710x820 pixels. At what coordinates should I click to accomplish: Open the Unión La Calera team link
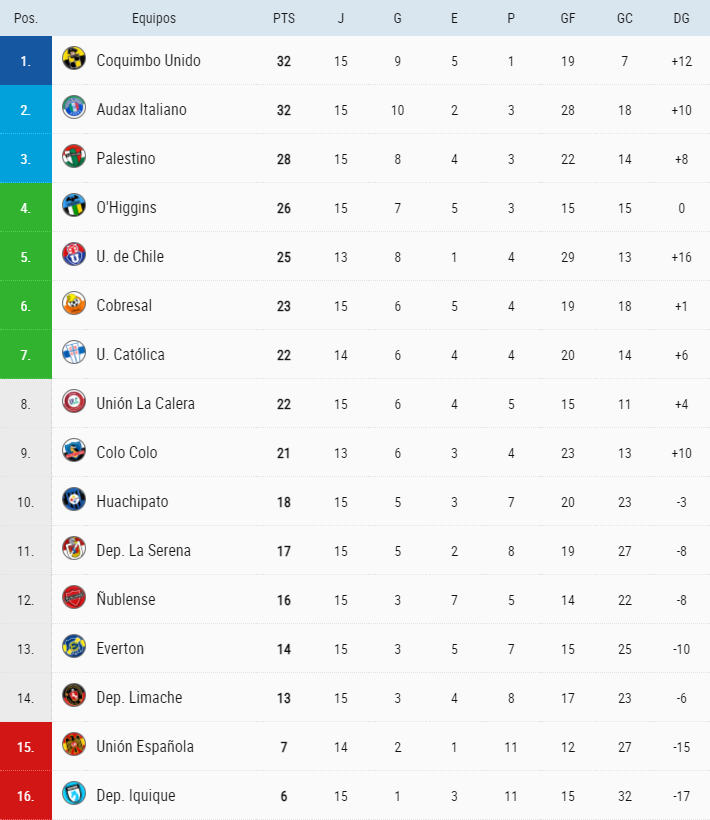(145, 403)
